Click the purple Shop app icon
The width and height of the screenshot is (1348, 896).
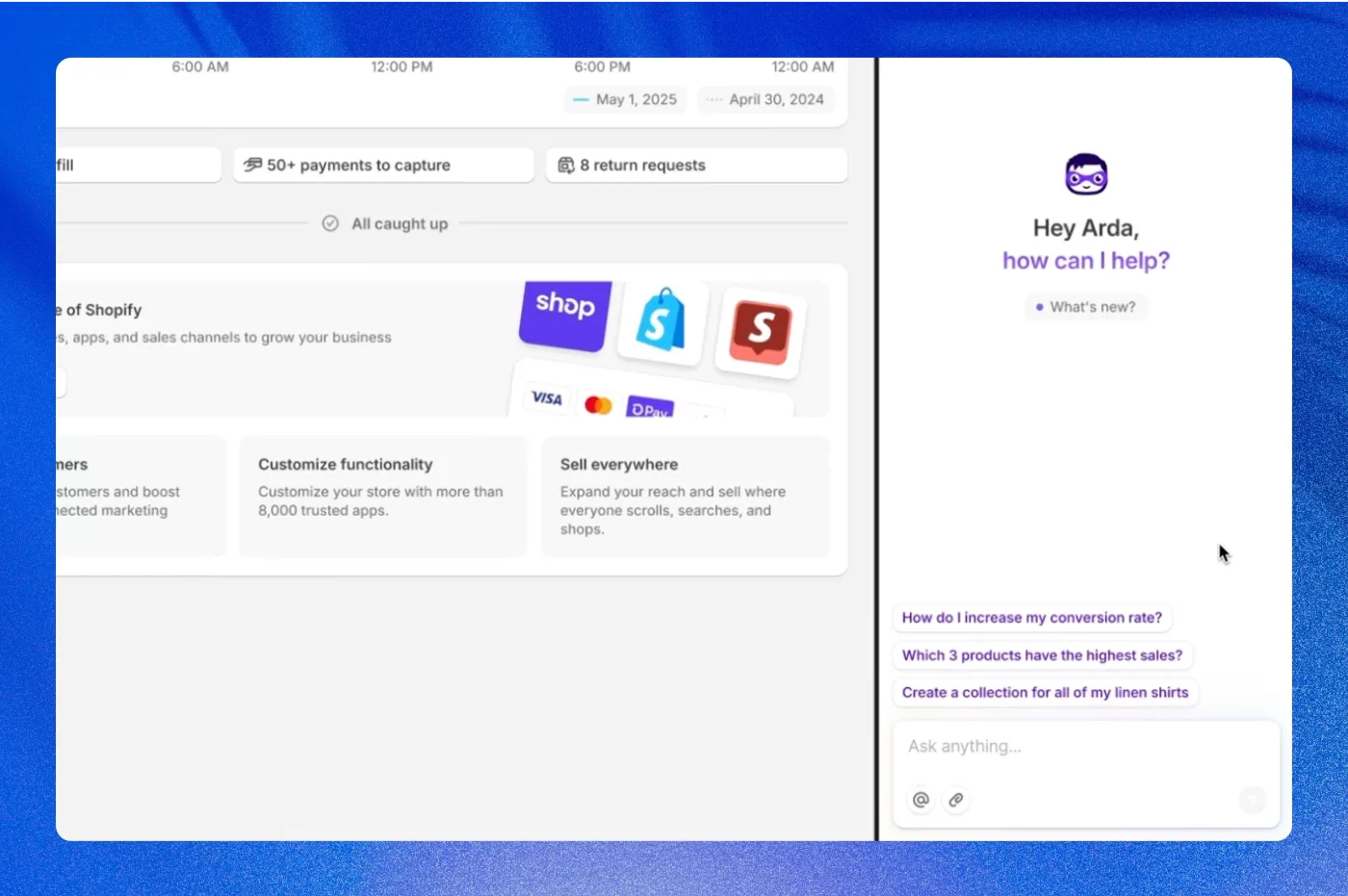(565, 313)
